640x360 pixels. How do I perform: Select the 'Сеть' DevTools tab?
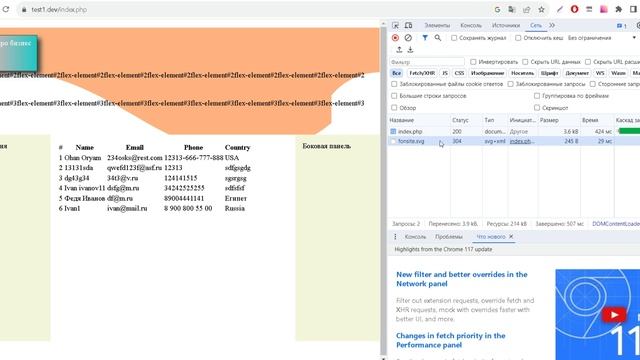click(536, 25)
